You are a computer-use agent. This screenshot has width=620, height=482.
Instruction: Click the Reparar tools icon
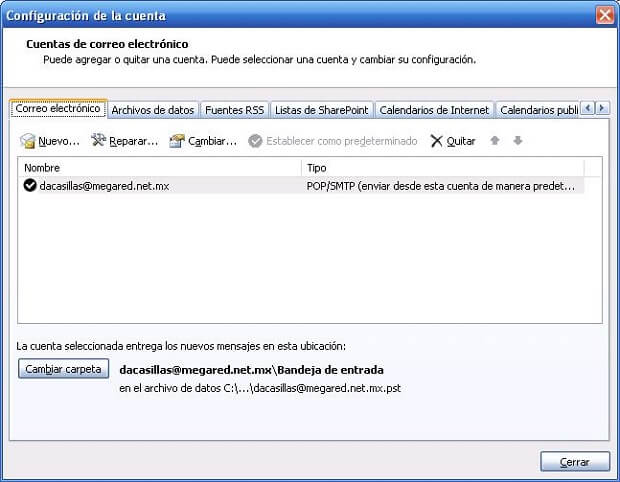98,141
